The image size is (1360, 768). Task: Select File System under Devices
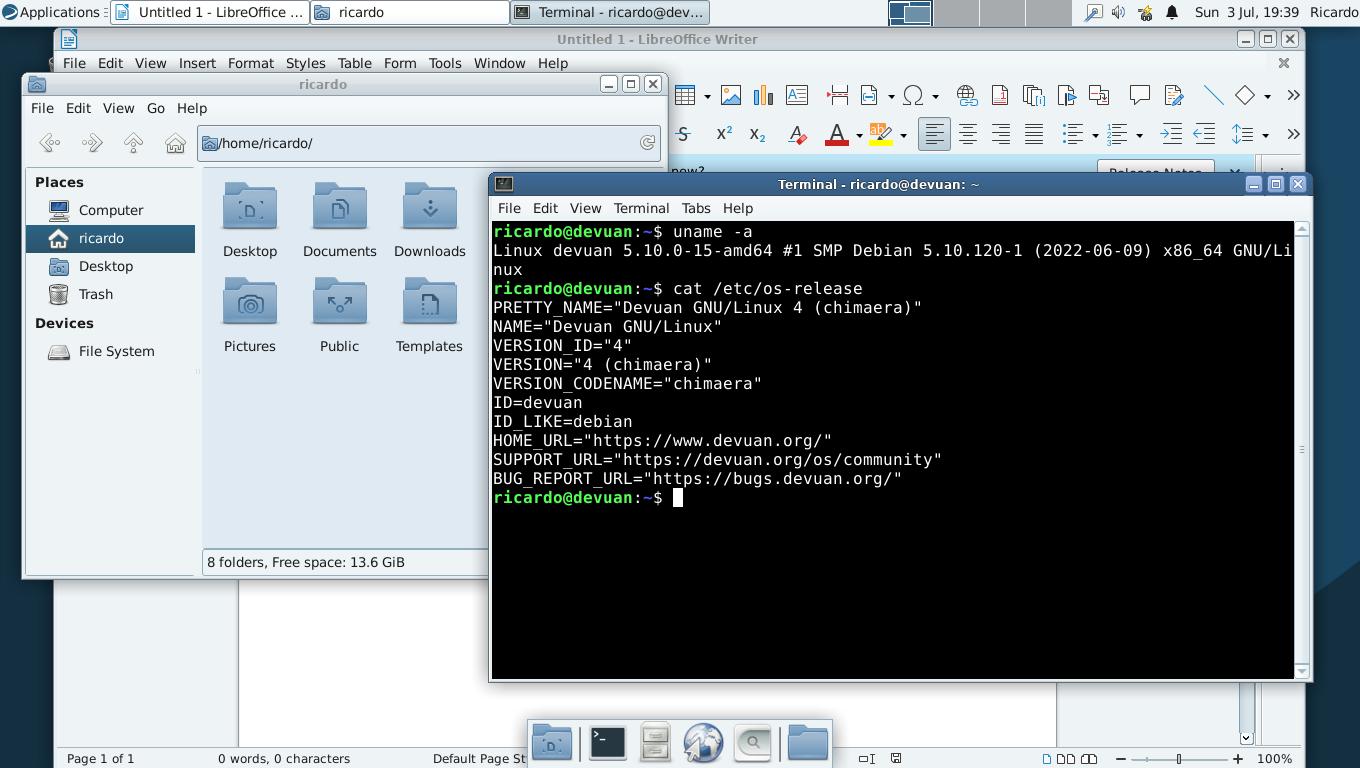[110, 351]
